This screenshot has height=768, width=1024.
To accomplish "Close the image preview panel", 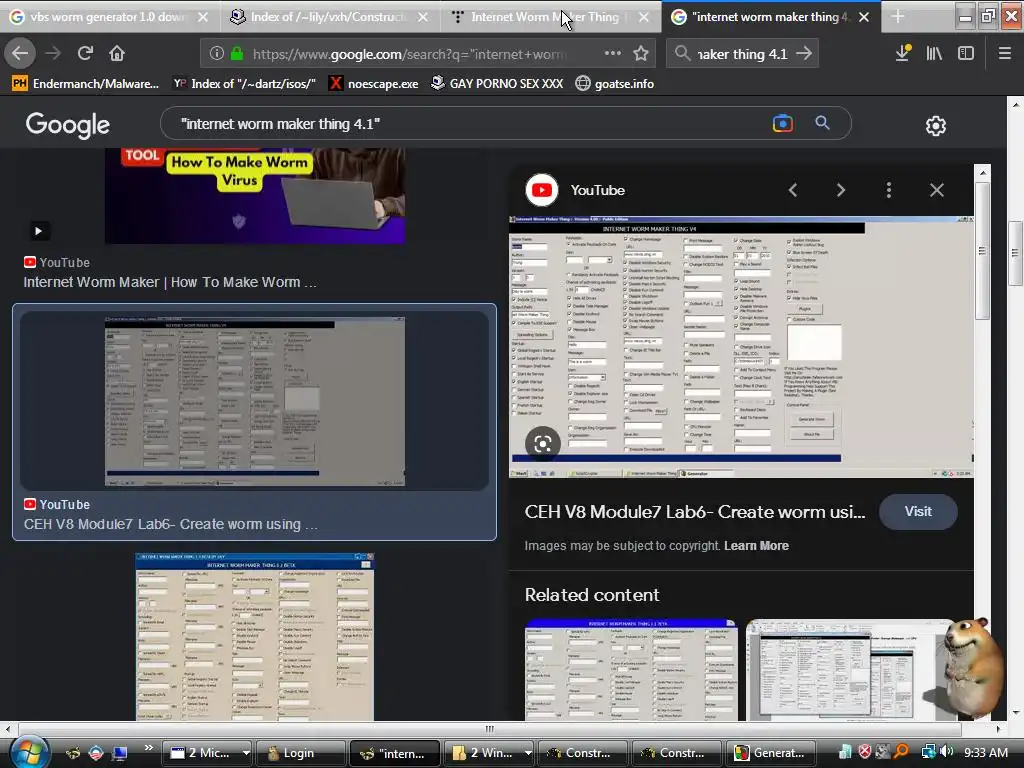I will tap(936, 190).
